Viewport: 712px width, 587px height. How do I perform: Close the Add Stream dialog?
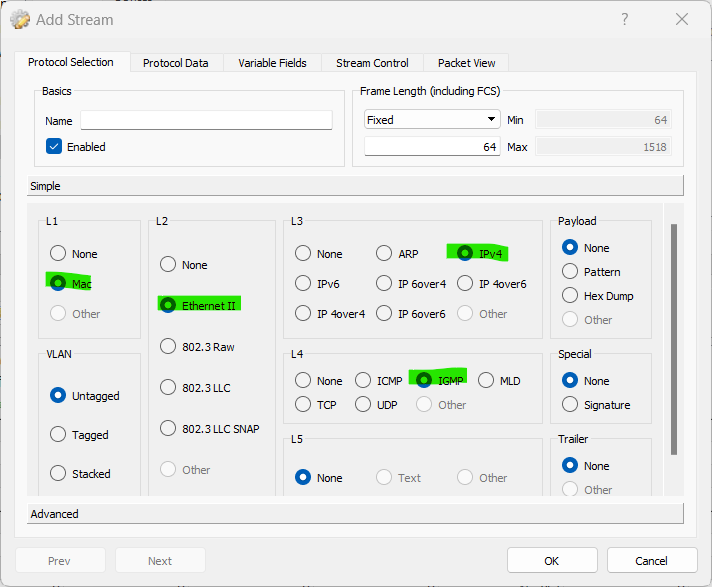point(682,19)
